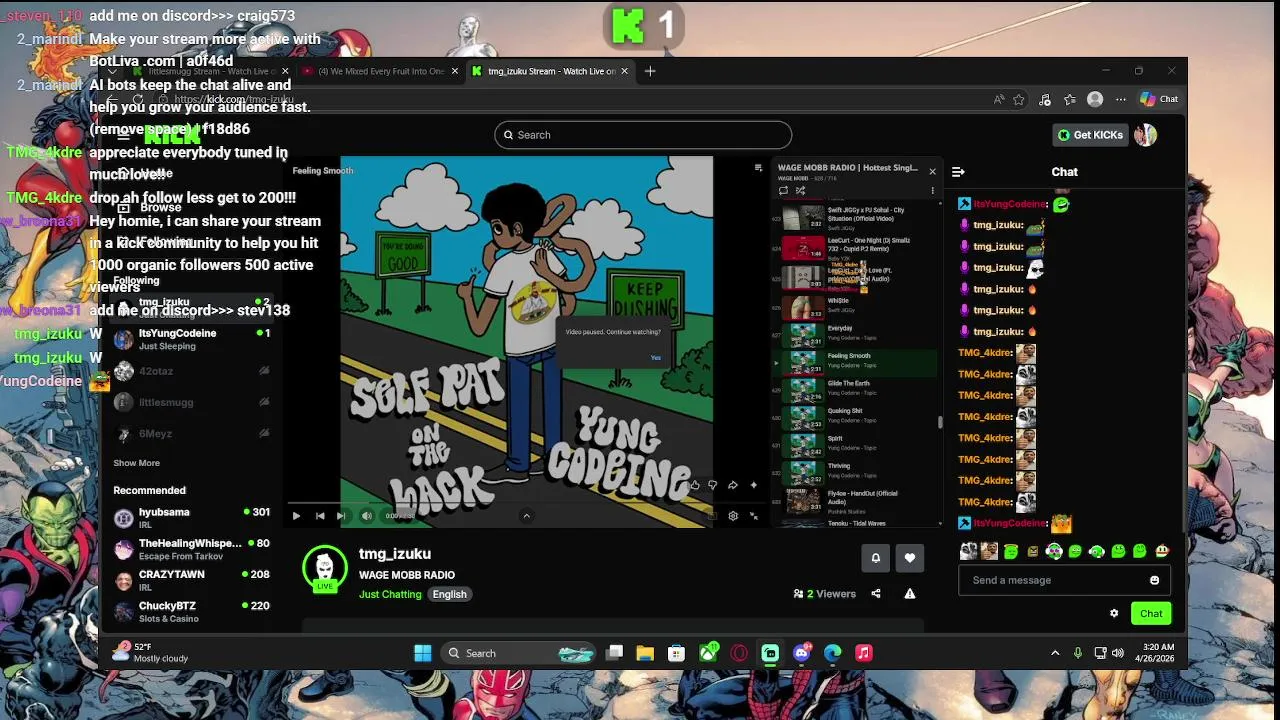Toggle playlist shuffle
1280x720 pixels.
coord(800,190)
